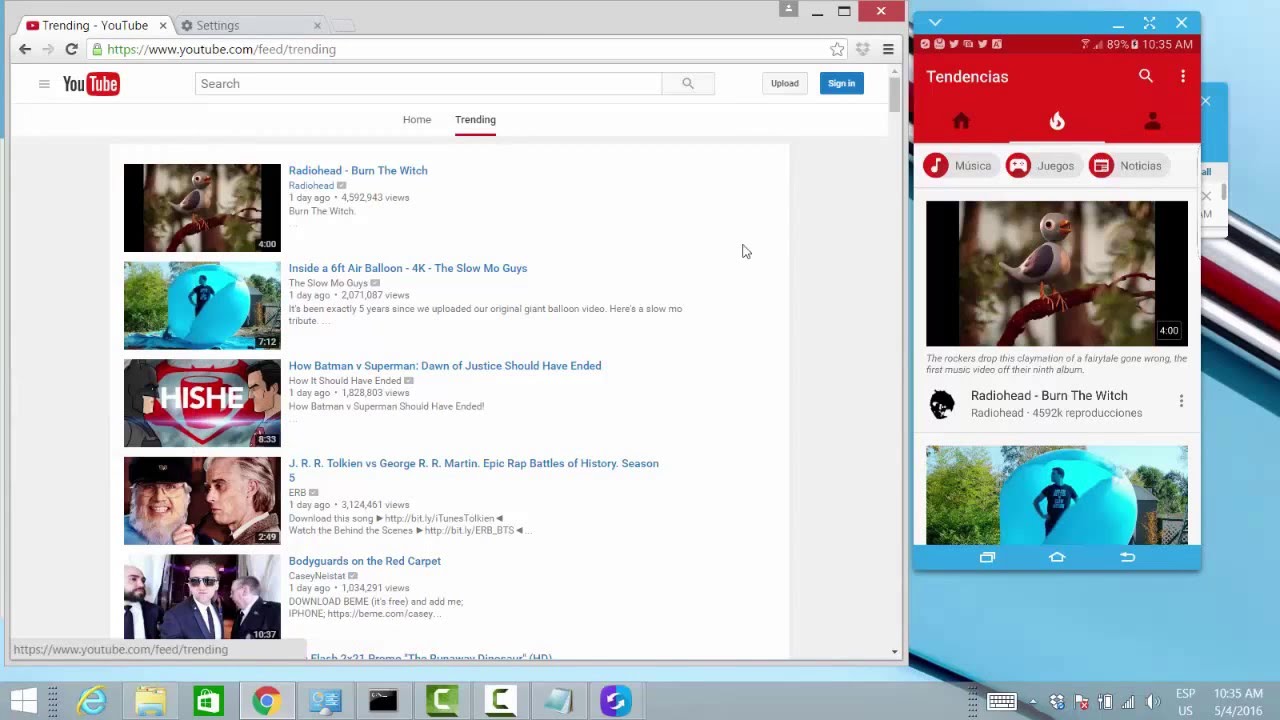Viewport: 1280px width, 720px height.
Task: Open Inside a 6ft Air Balloon video
Action: coord(408,268)
